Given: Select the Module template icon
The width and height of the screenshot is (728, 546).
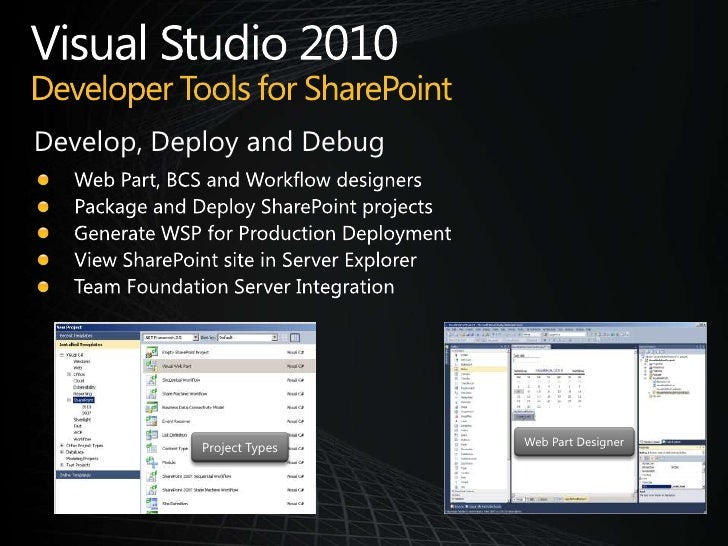Looking at the screenshot, I should point(152,462).
